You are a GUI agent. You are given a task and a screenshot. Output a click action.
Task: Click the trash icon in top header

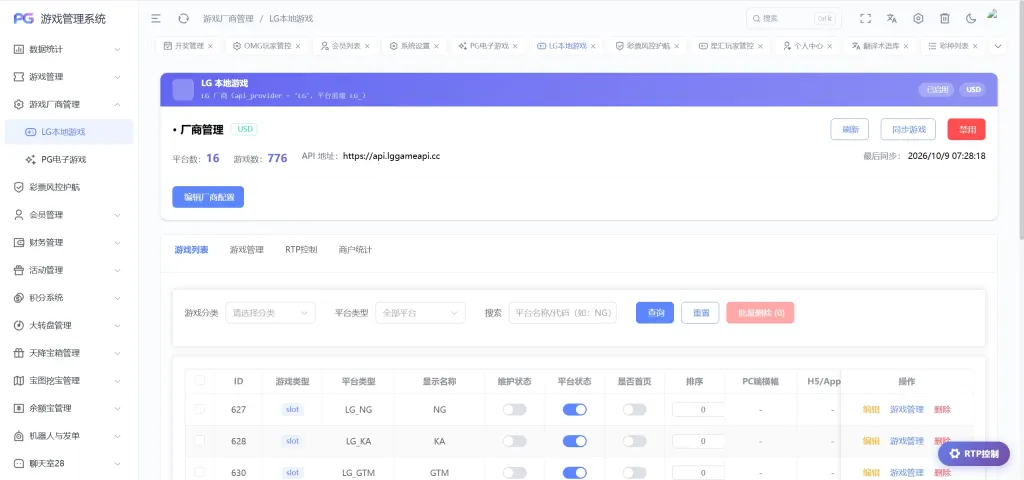(x=944, y=19)
